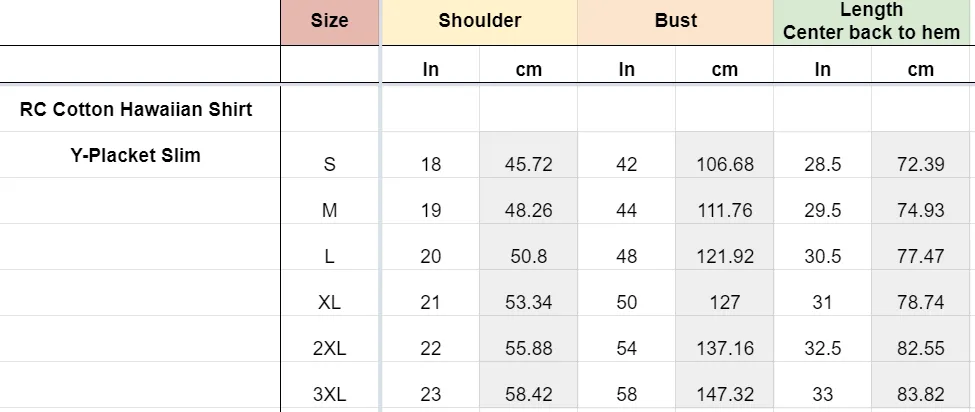Select the Length Center back to hem header
The height and width of the screenshot is (412, 975).
871,22
